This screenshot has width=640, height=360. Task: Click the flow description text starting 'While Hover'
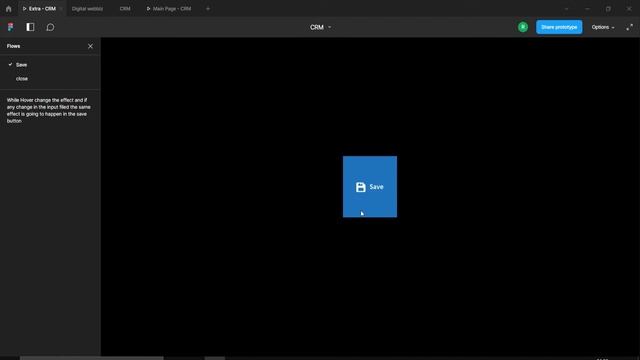[x=49, y=111]
